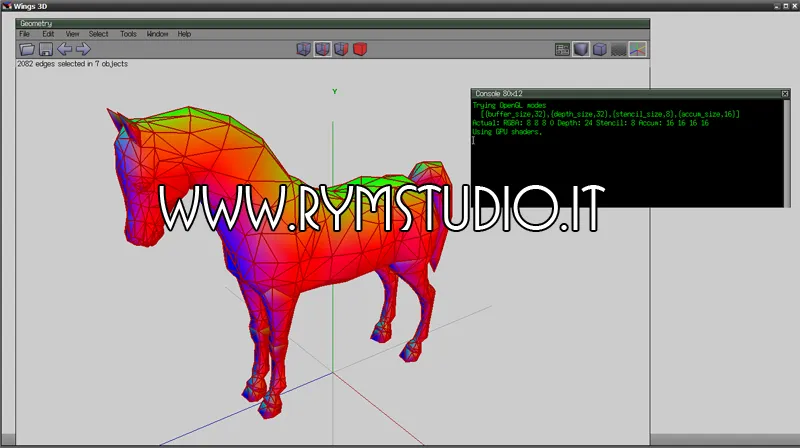Open the Edit menu

(x=48, y=34)
